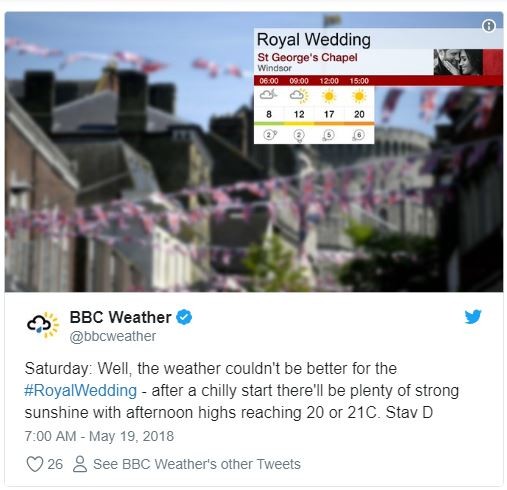507x490 pixels.
Task: Open the Windsor bunting street photo
Action: 254,152
